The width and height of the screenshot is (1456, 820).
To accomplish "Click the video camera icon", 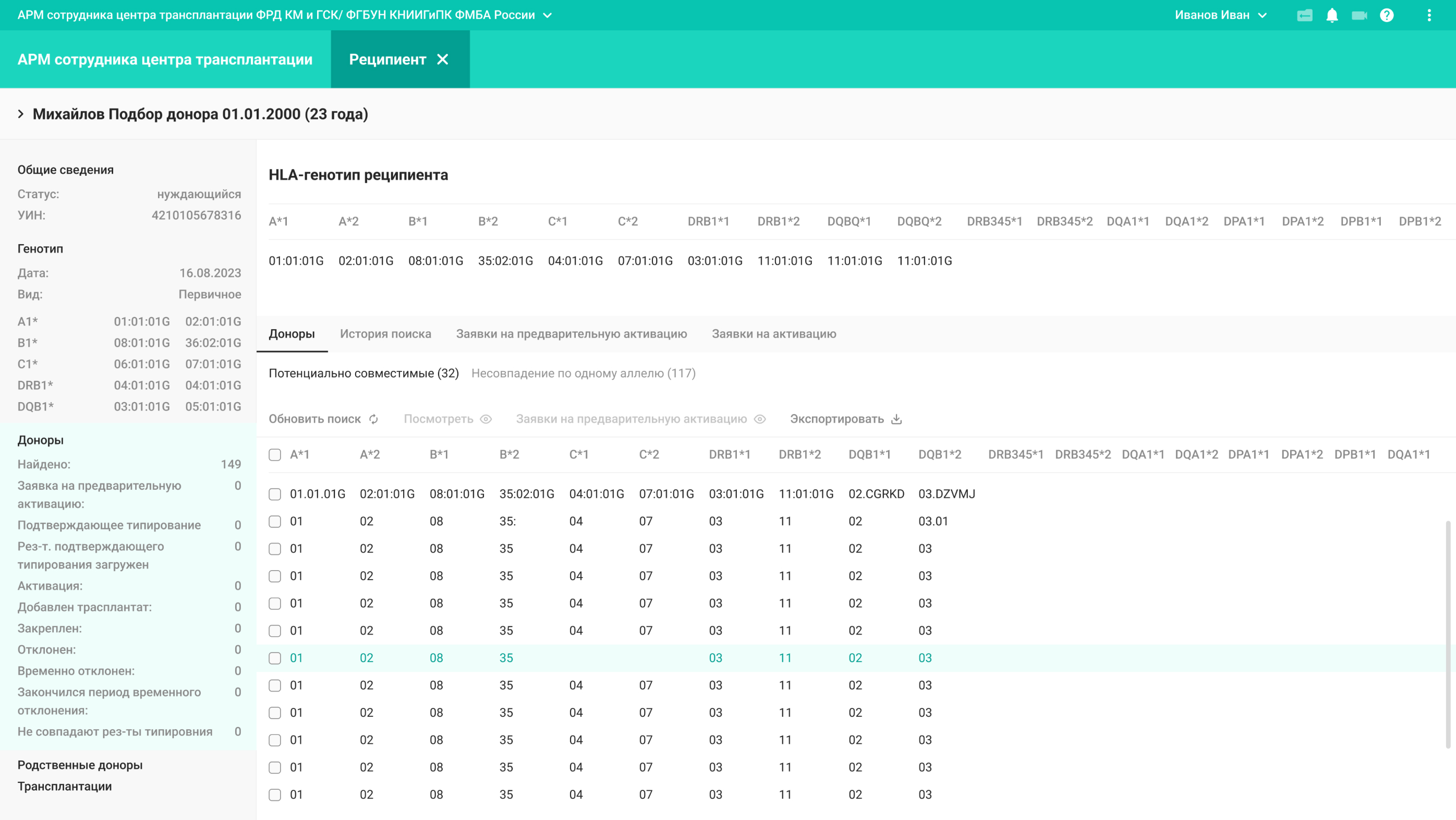I will tap(1359, 15).
